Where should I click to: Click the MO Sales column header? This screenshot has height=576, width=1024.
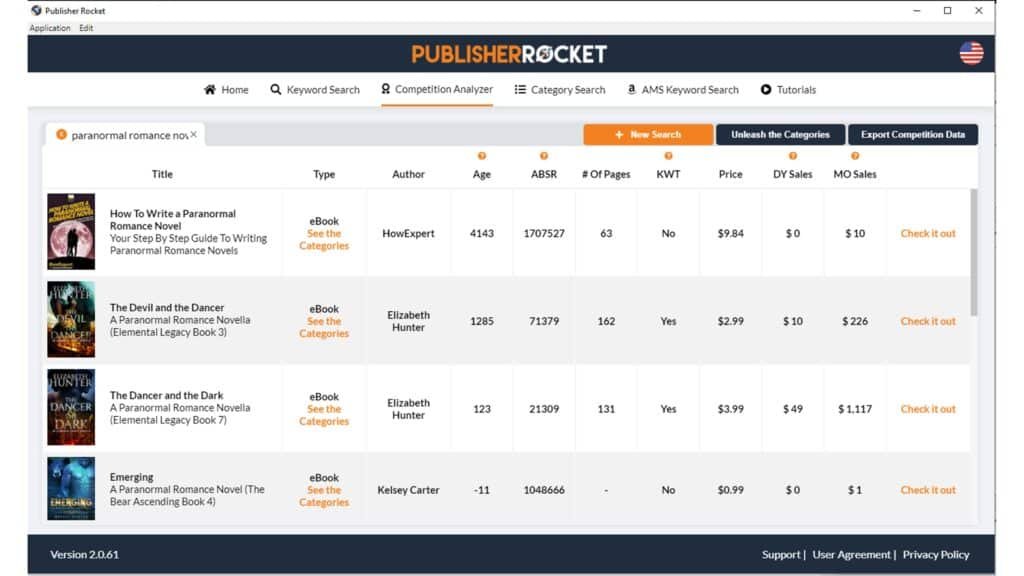coord(855,174)
